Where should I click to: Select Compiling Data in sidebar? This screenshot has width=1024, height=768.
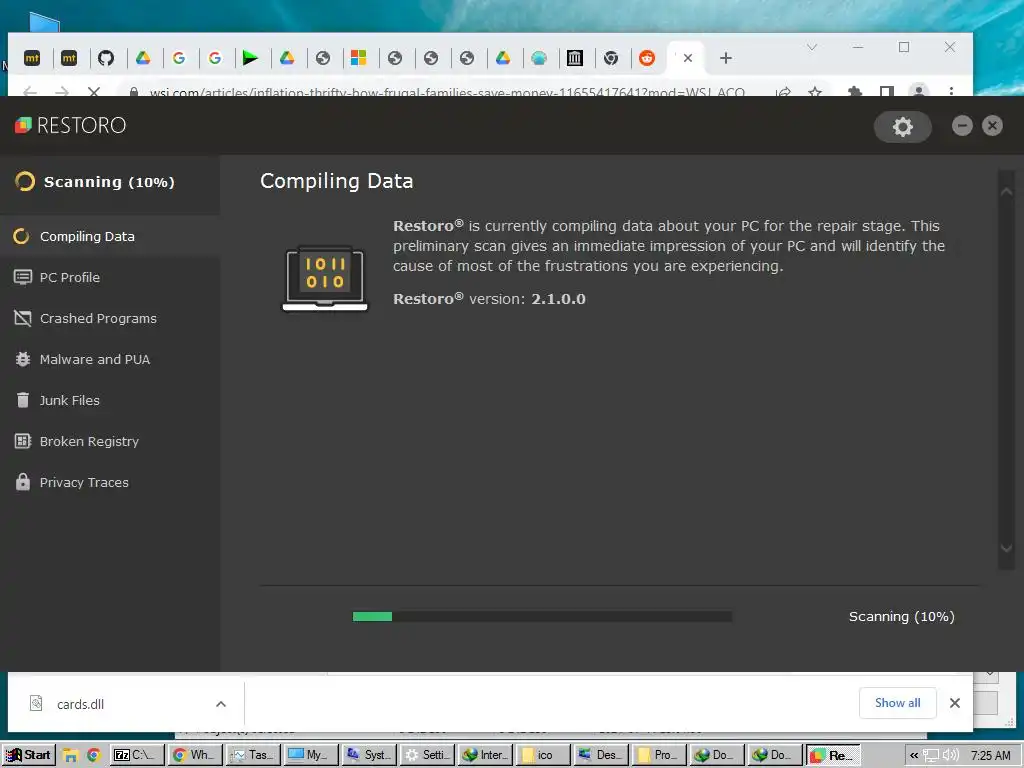(110, 236)
